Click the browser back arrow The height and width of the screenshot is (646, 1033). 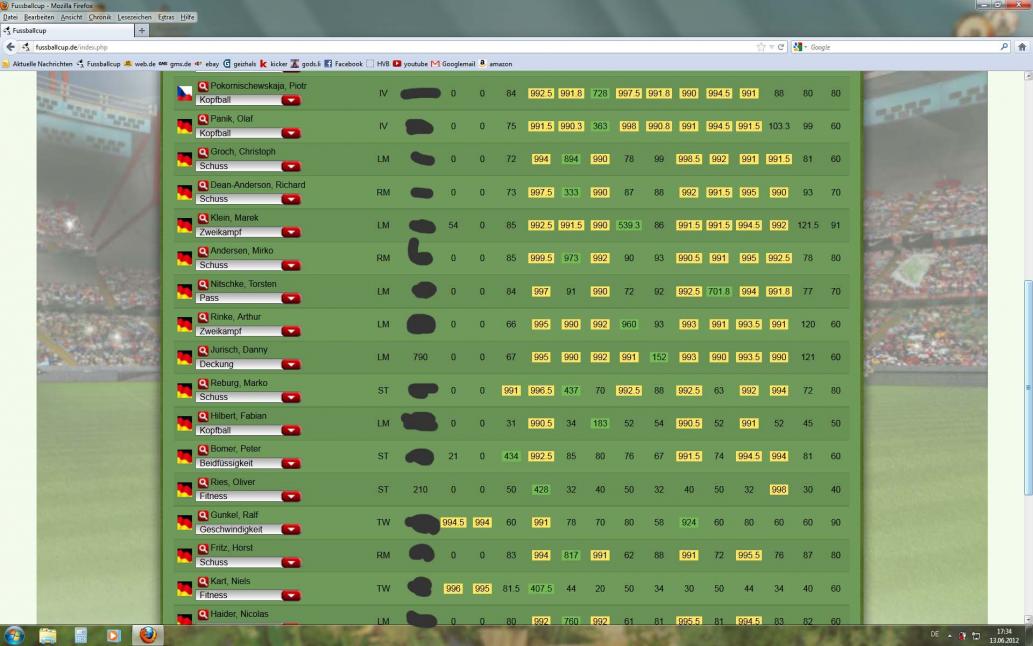tap(10, 47)
